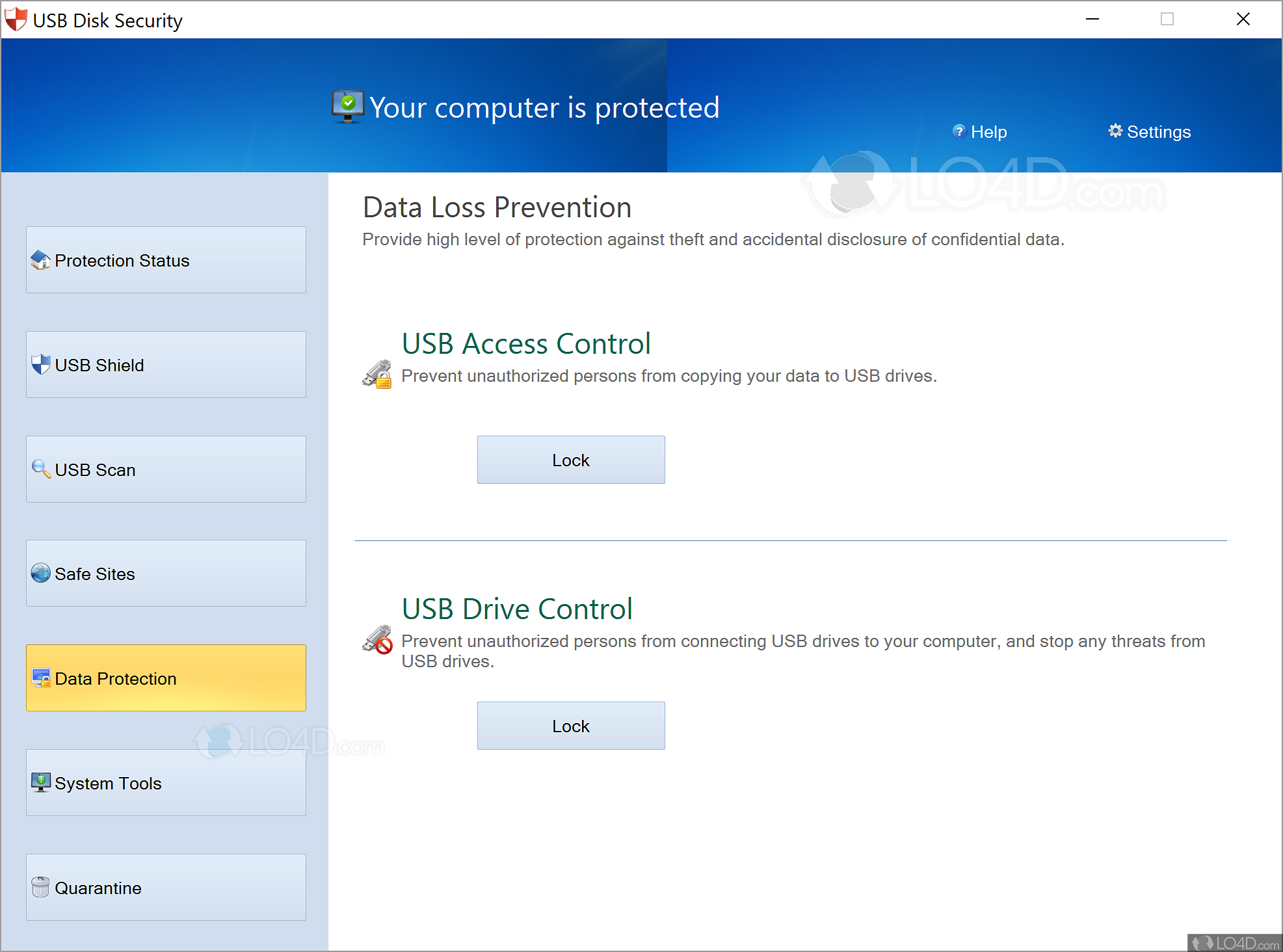This screenshot has width=1283, height=952.
Task: Click the USB Shield icon in sidebar
Action: [40, 364]
